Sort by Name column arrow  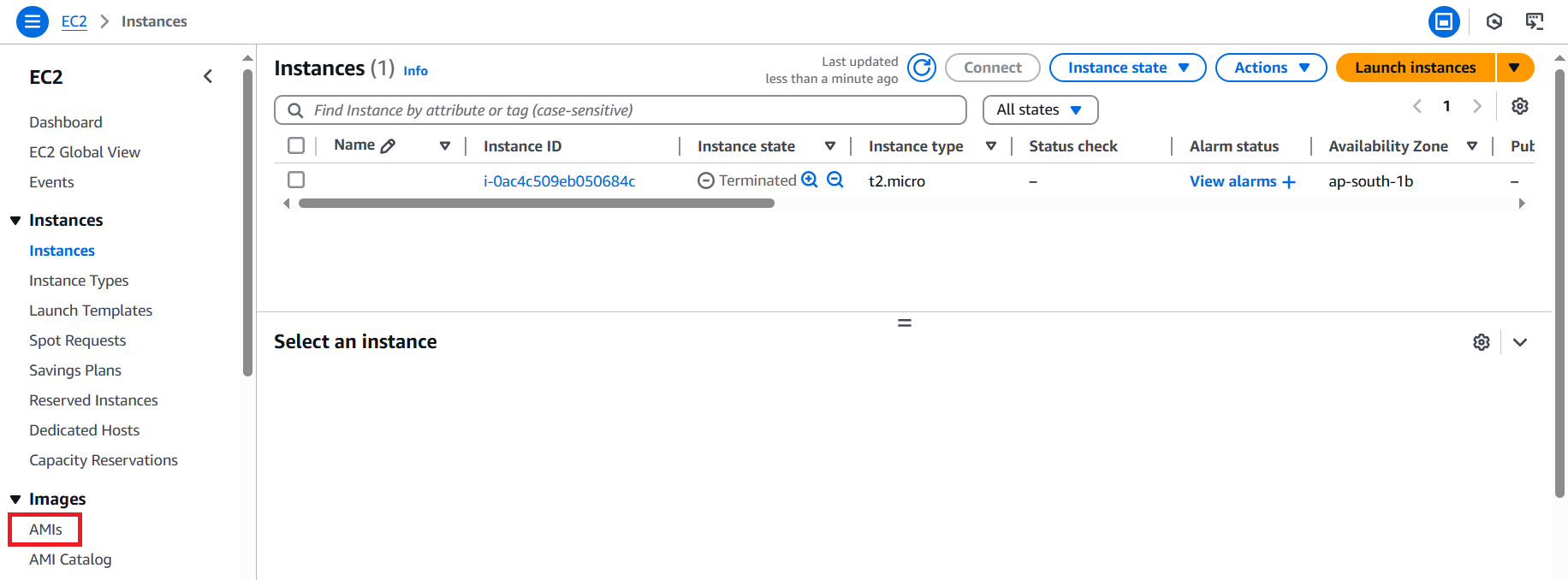pos(445,146)
